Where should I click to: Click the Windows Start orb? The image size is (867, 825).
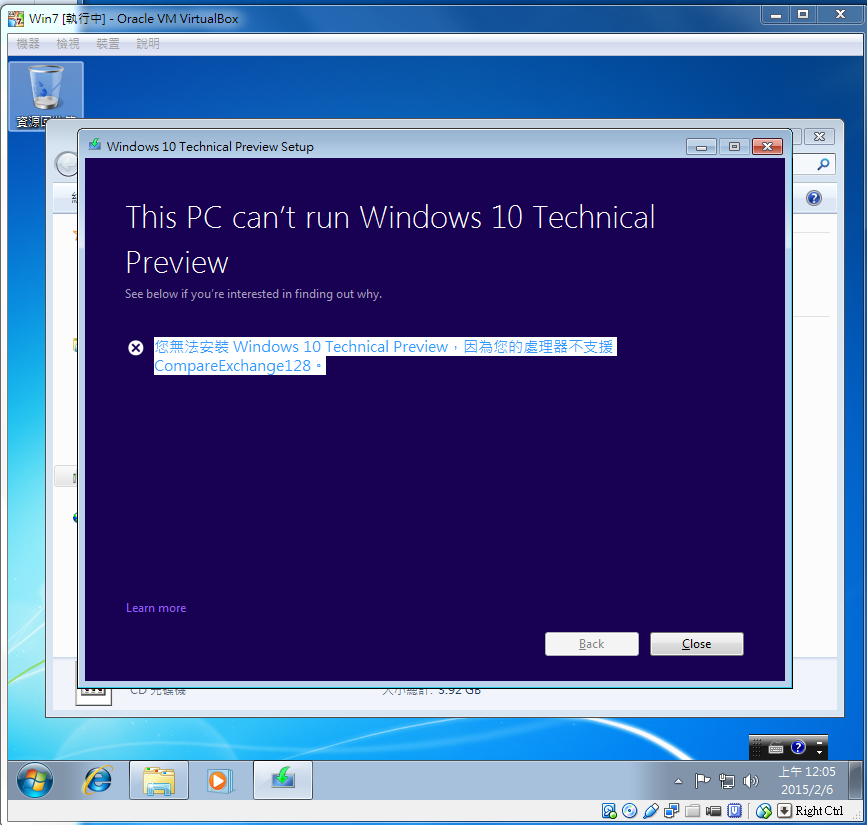35,780
